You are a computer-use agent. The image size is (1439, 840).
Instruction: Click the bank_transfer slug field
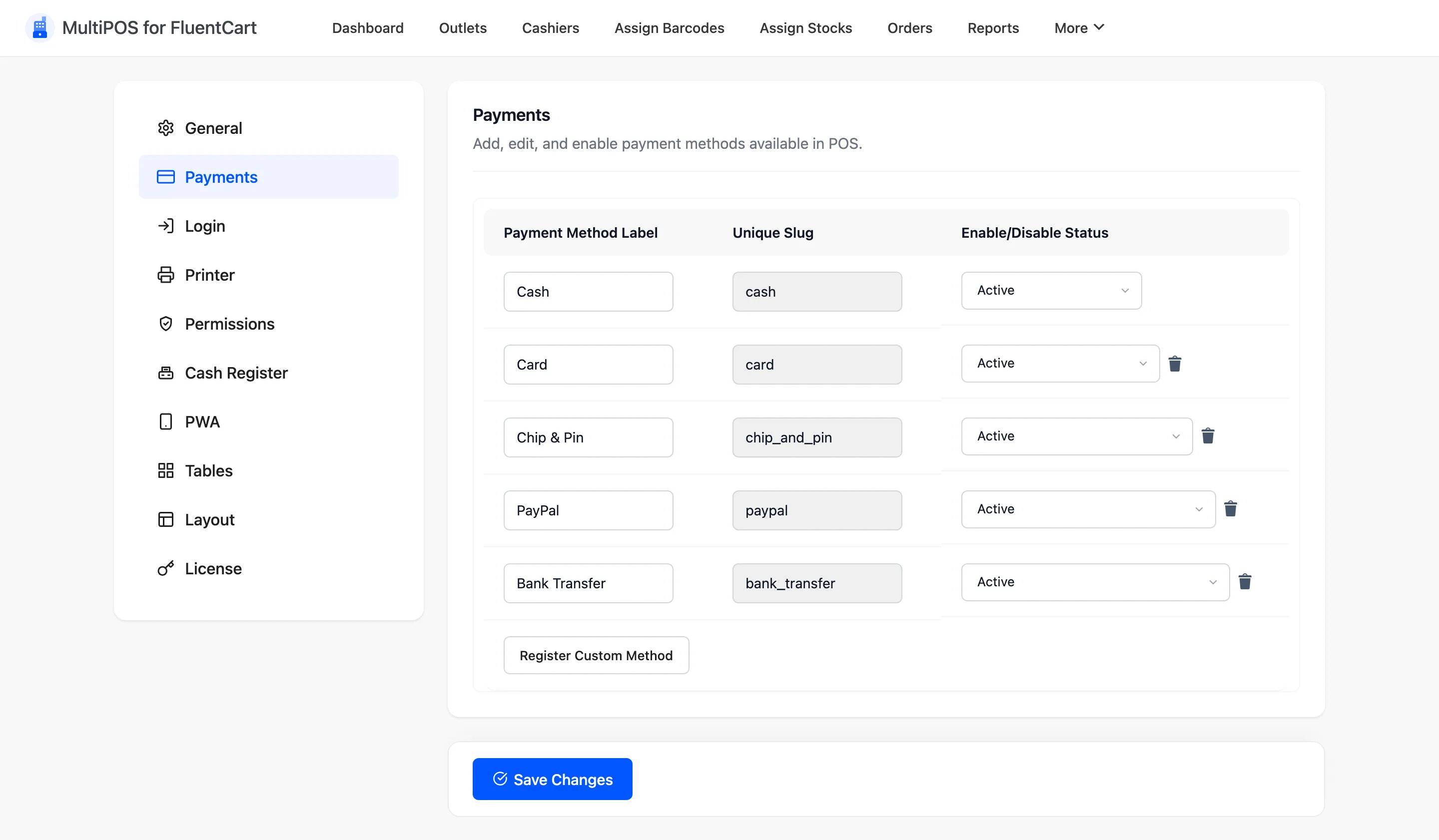coord(817,584)
